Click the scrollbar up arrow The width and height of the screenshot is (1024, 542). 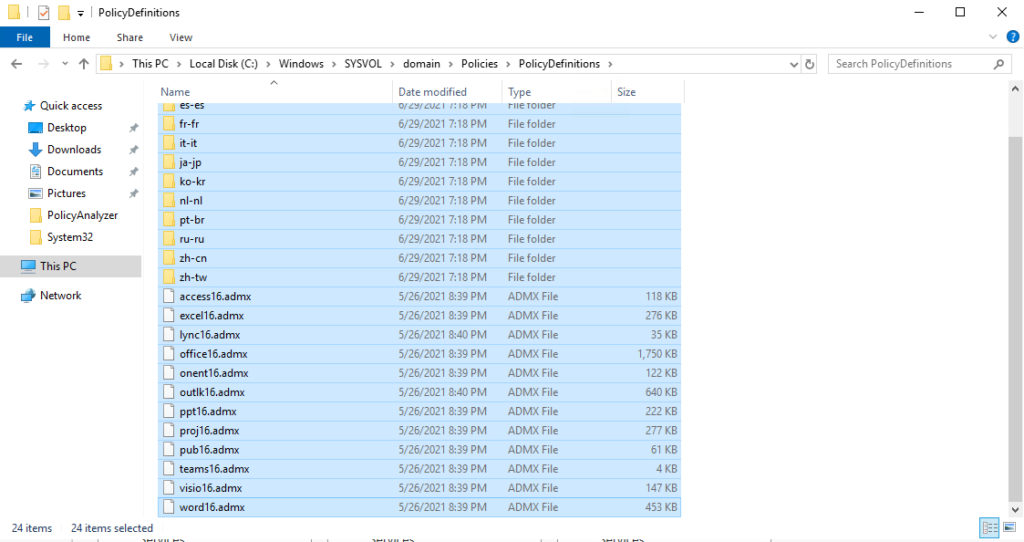point(1015,89)
